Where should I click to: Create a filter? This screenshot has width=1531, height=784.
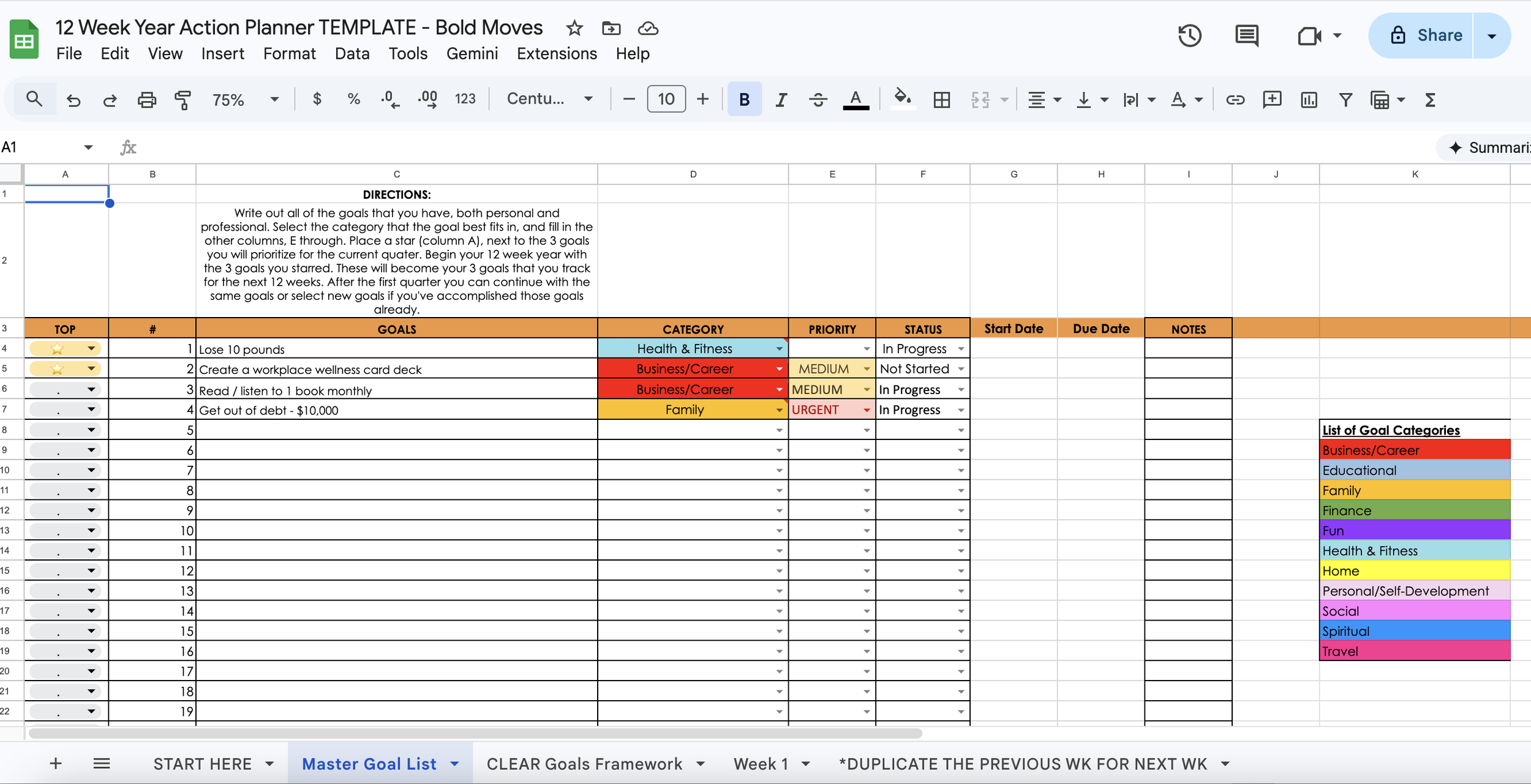(x=1345, y=99)
